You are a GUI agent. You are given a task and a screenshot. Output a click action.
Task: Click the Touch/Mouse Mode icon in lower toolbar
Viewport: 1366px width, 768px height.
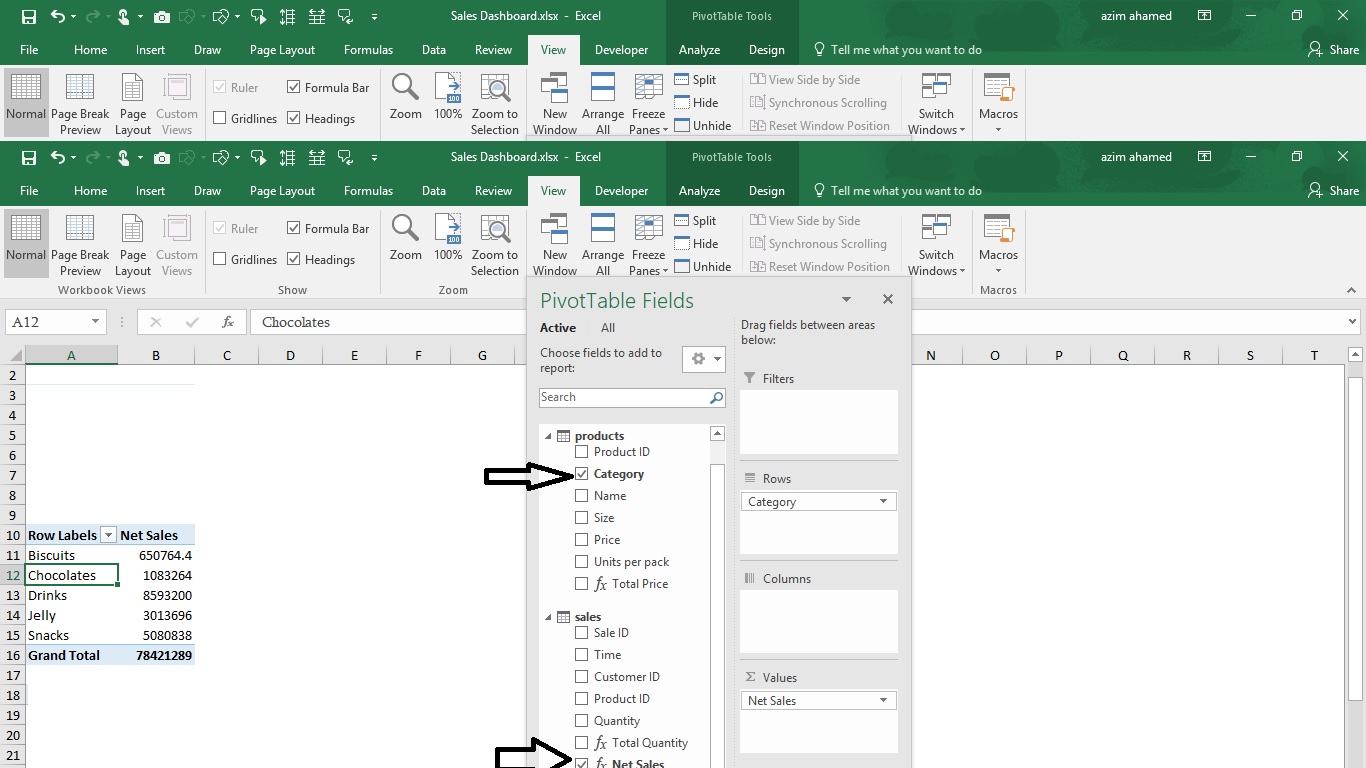tap(124, 157)
